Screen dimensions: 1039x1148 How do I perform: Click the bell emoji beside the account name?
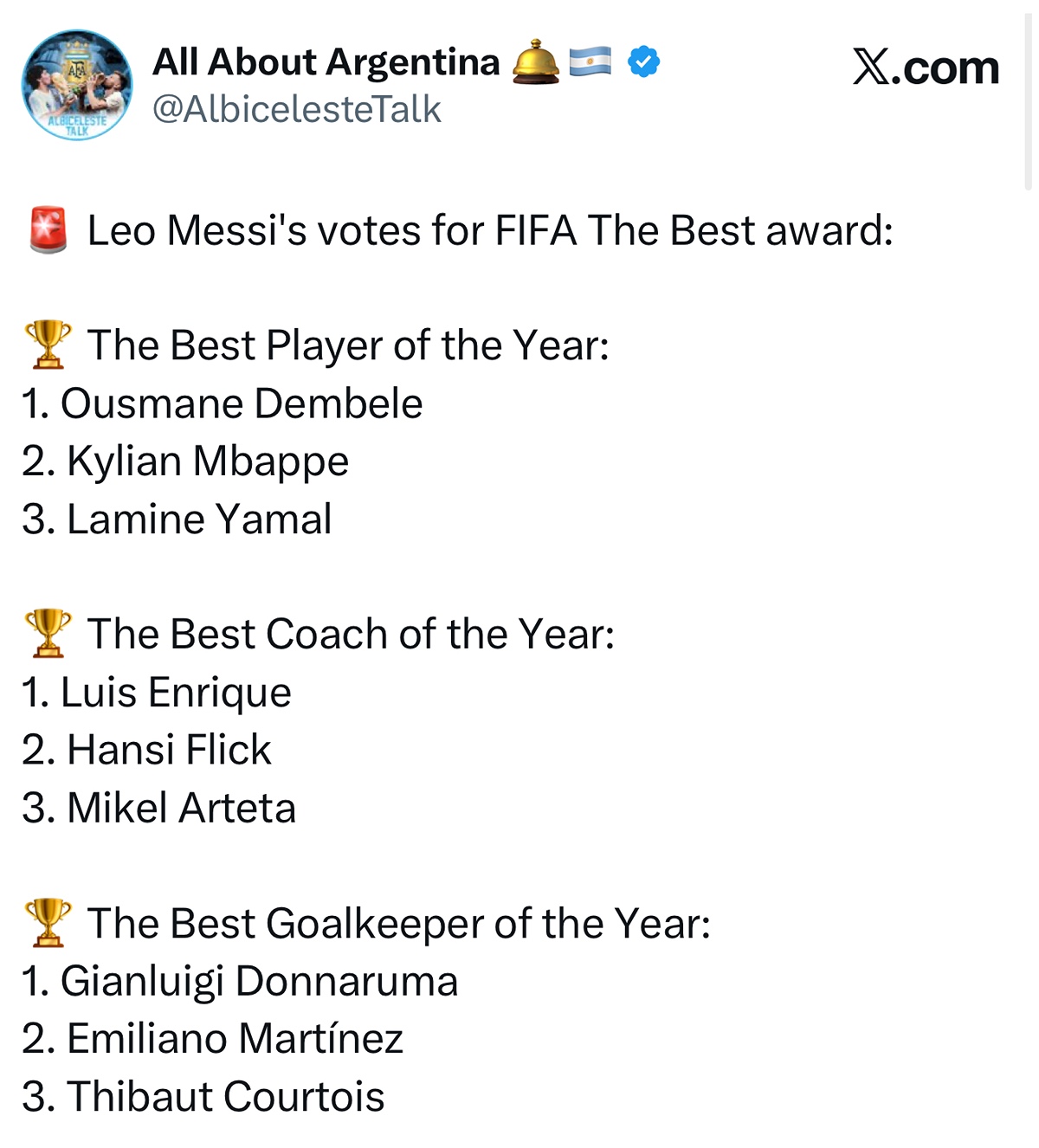pos(535,62)
